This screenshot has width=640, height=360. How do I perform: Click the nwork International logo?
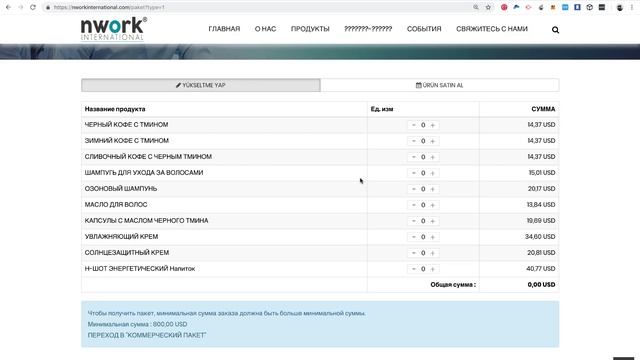114,29
